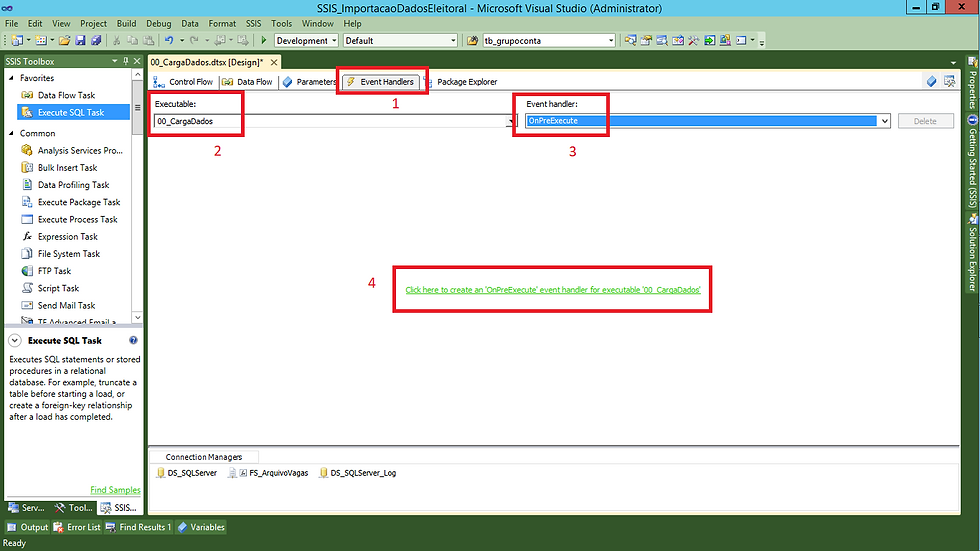Open the Default platform dropdown
Viewport: 980px width, 551px height.
click(x=453, y=41)
